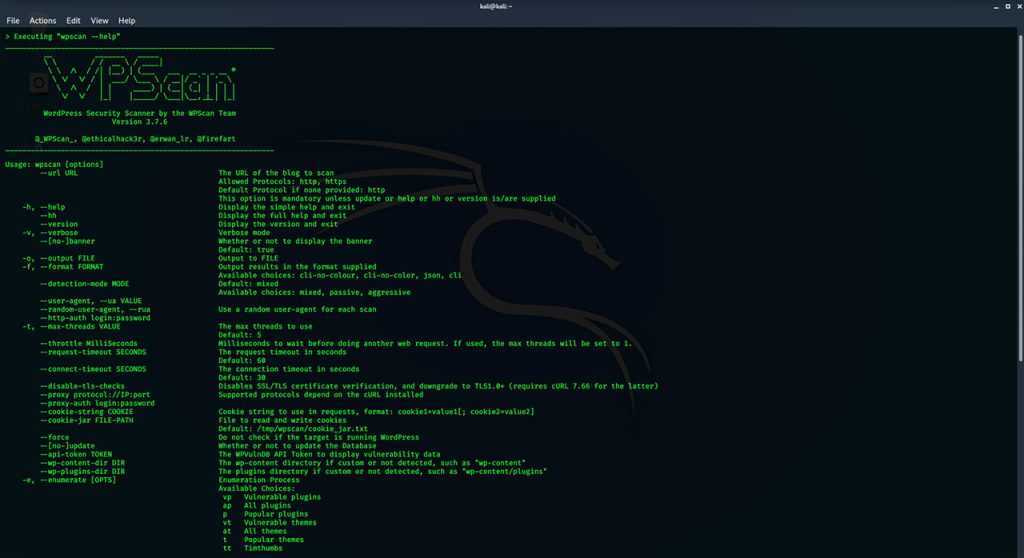Click 'Display the full help and exit'
Image resolution: width=1024 pixels, height=558 pixels.
tap(282, 215)
